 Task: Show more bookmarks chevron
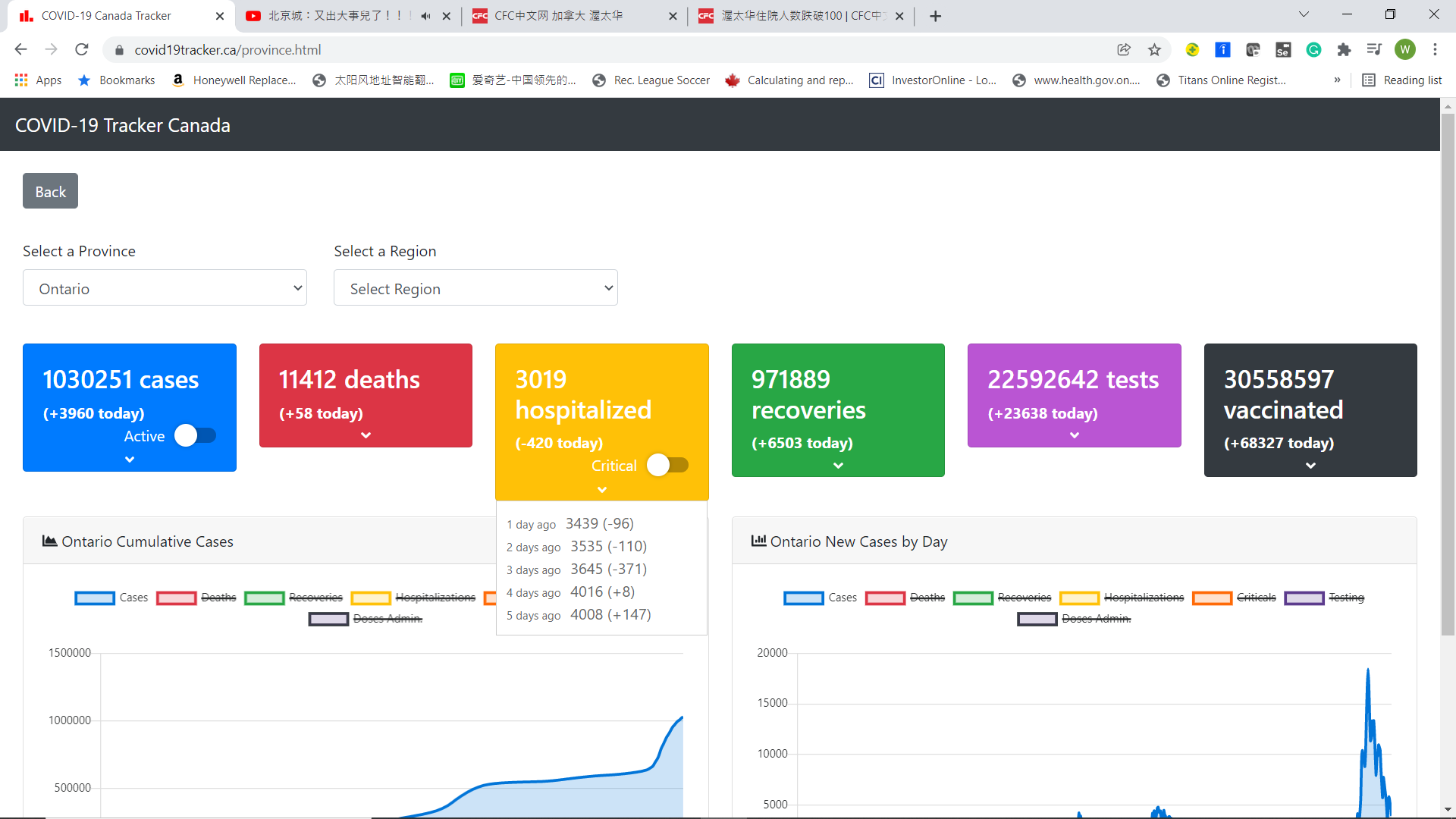pyautogui.click(x=1337, y=80)
